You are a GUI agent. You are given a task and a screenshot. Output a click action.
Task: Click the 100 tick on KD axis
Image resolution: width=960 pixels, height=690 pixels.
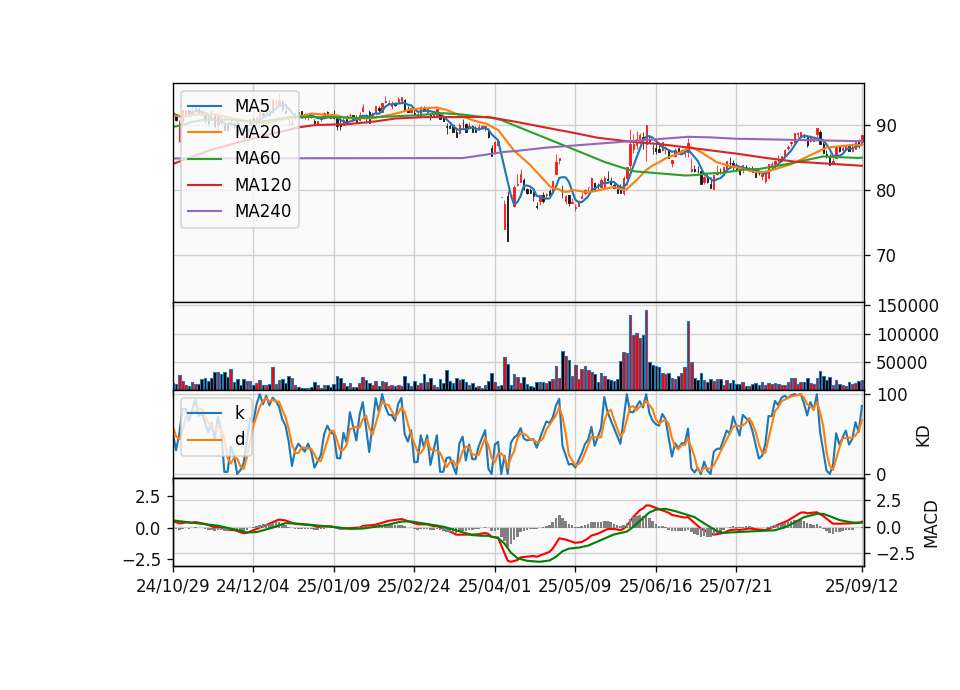click(892, 395)
